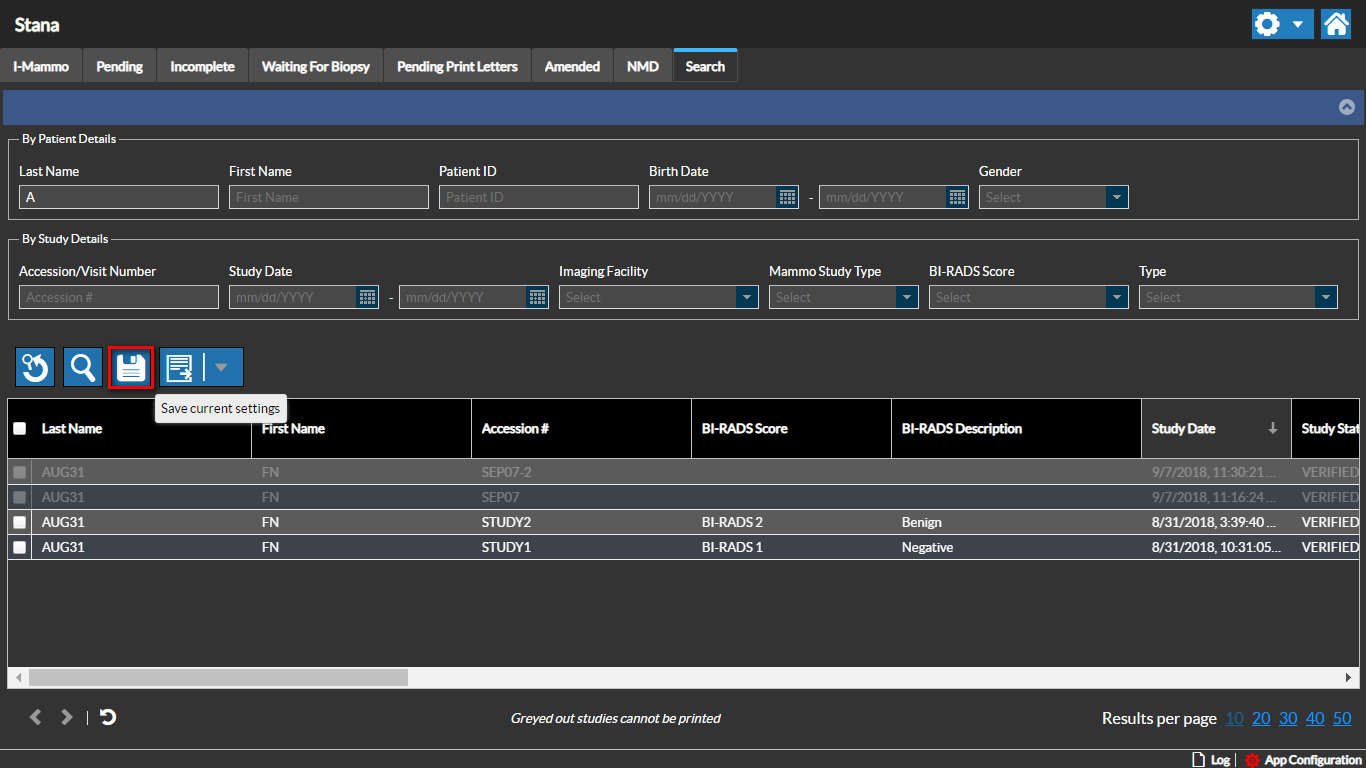Screen dimensions: 1366x768
Task: Open App Configuration link
Action: point(1312,760)
